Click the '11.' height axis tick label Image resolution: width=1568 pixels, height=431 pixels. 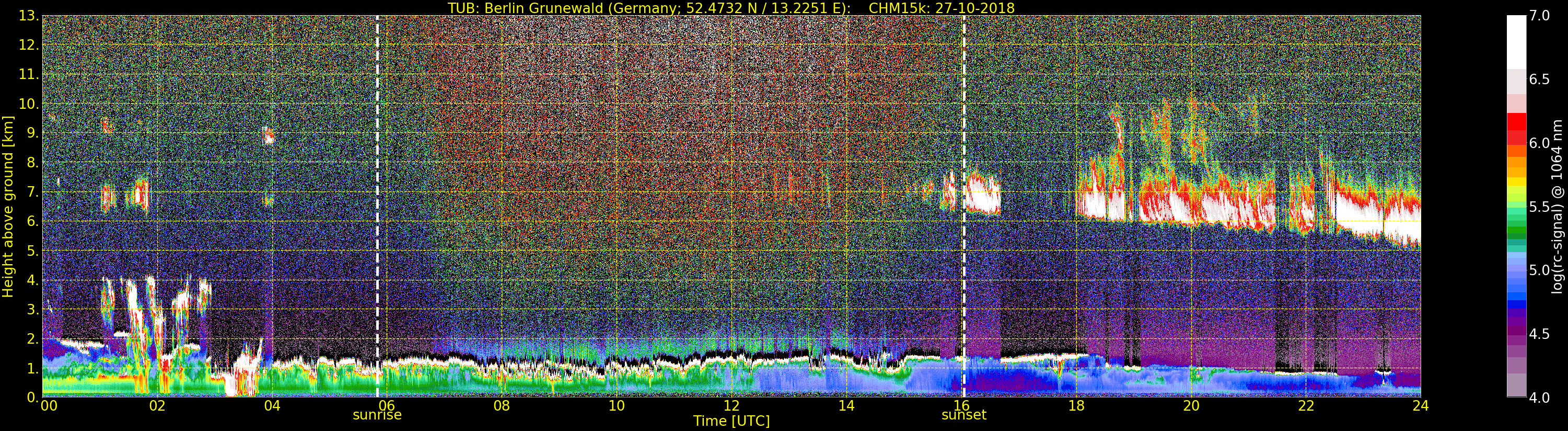tap(29, 74)
